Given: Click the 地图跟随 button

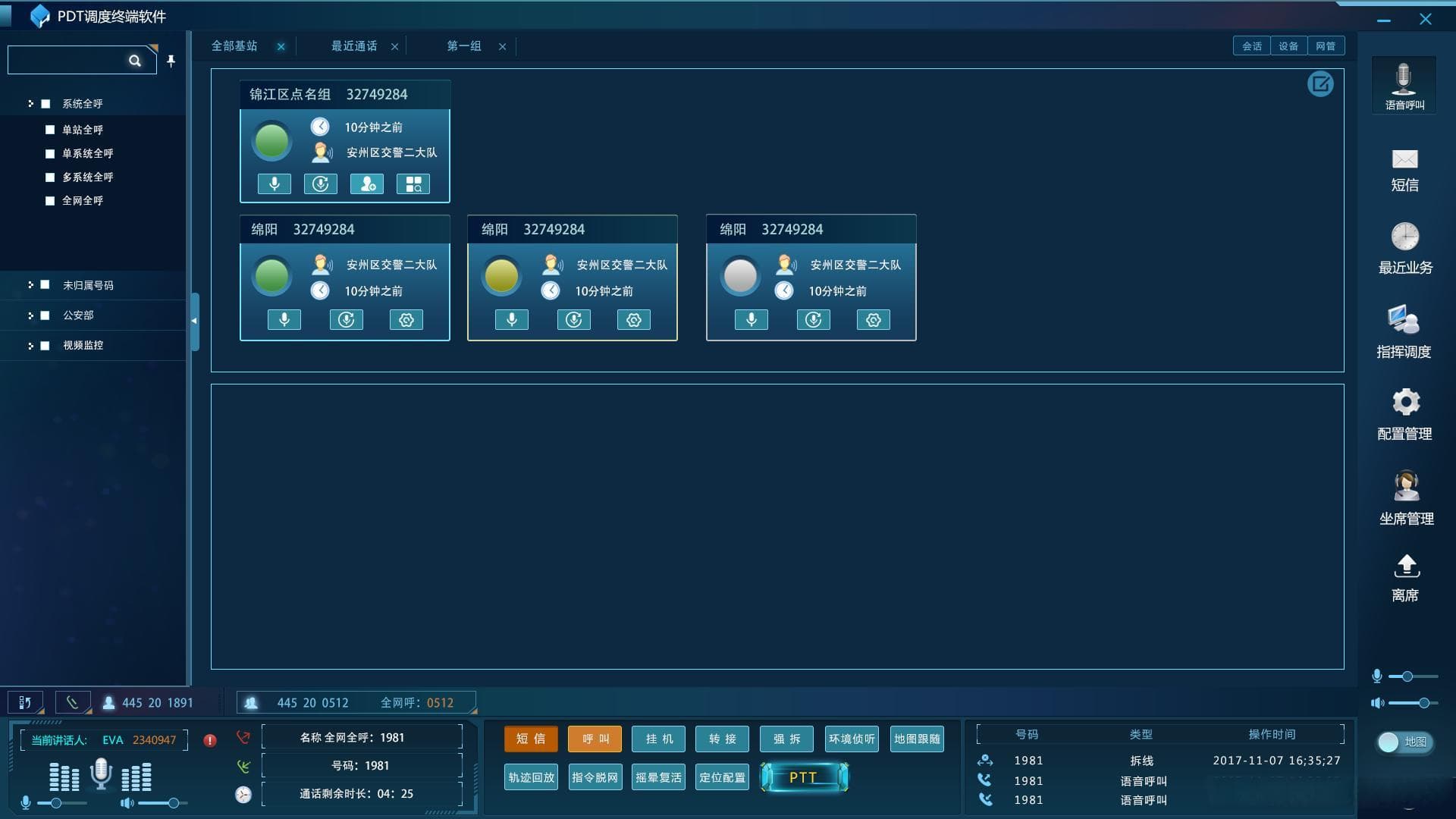Looking at the screenshot, I should coord(917,739).
